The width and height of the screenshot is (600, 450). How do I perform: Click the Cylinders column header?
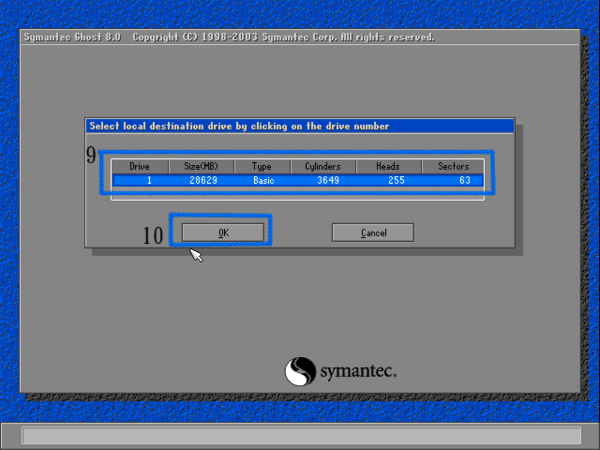323,166
